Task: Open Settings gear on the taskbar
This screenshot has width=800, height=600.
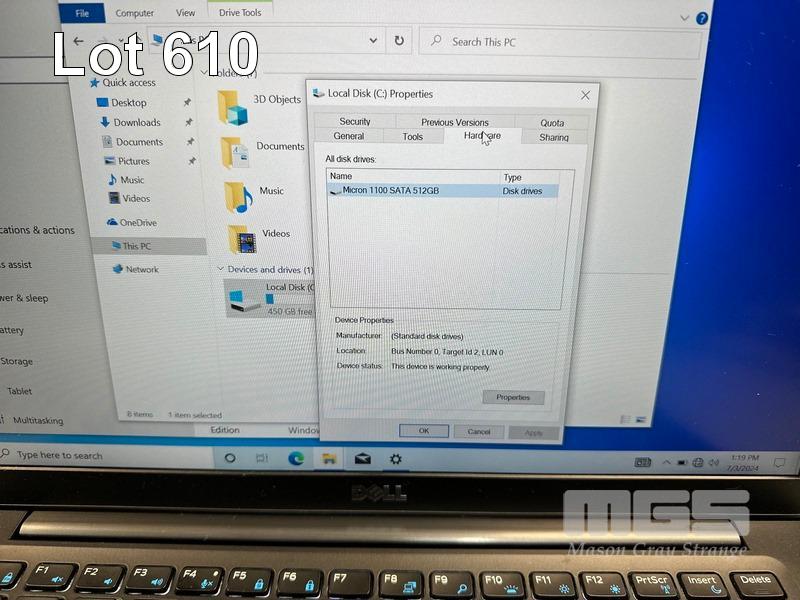Action: [x=396, y=458]
